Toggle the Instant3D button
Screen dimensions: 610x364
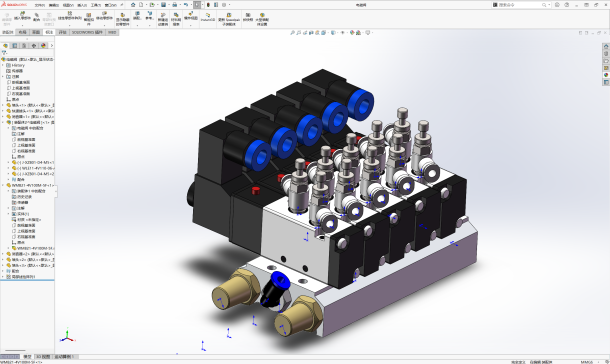click(x=208, y=17)
